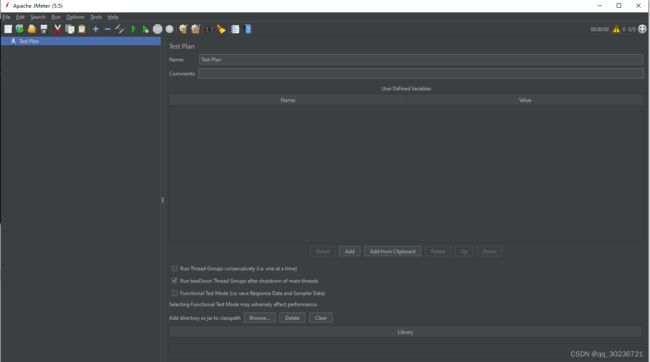Click the User Defined Variables label
The image size is (650, 362).
[x=406, y=89]
